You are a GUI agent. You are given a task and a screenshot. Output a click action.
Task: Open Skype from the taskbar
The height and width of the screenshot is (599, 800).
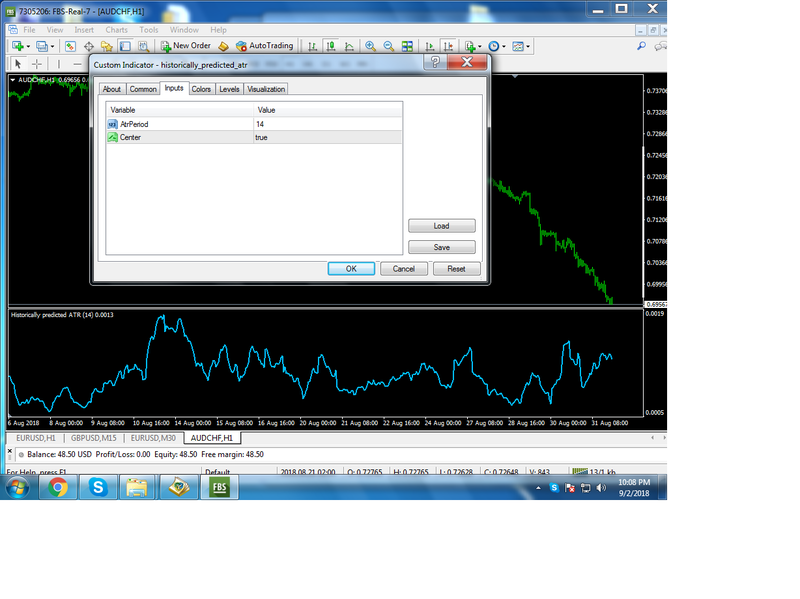tap(98, 487)
